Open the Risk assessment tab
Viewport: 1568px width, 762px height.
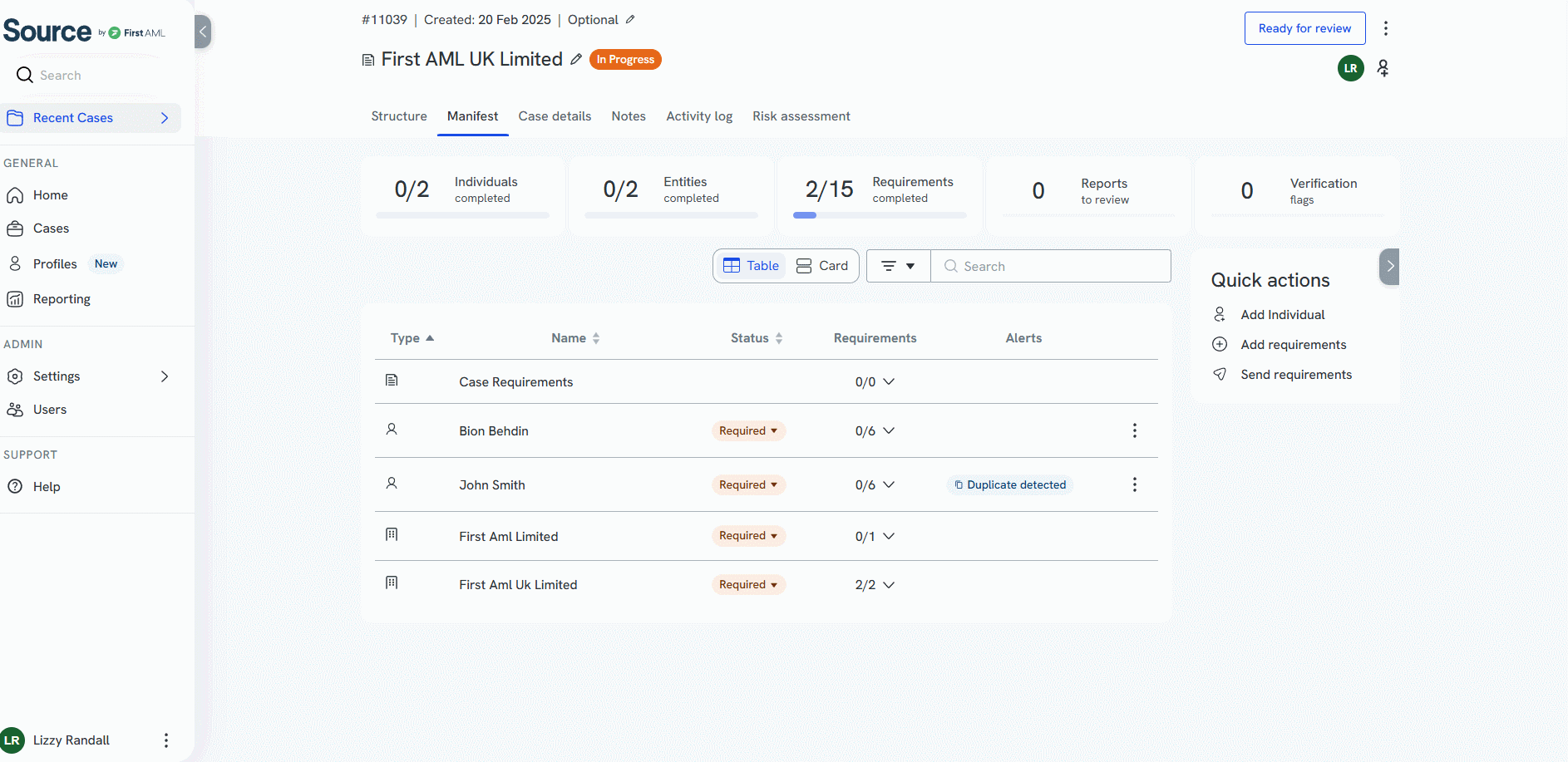801,116
